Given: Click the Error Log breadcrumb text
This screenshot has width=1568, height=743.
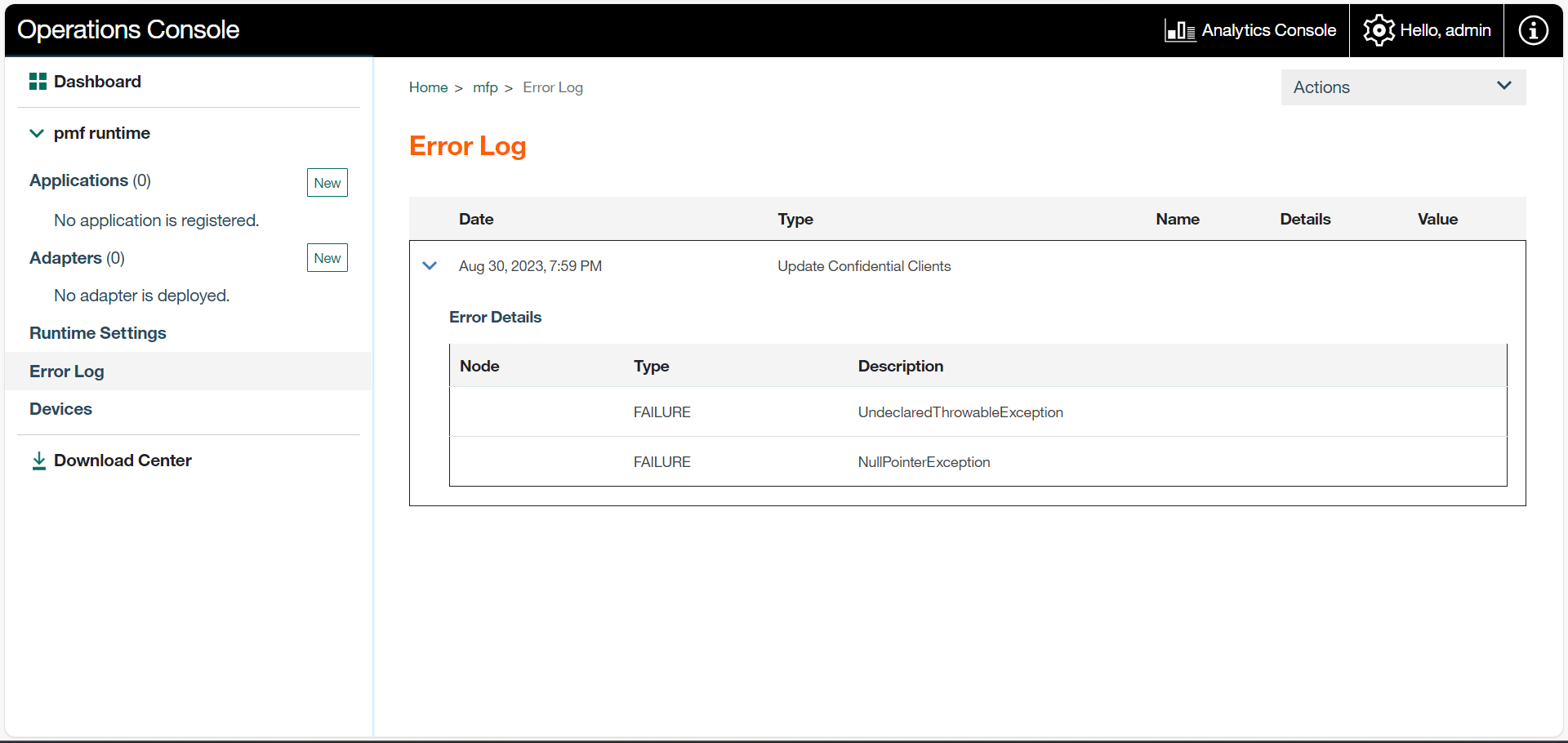Looking at the screenshot, I should click(553, 87).
